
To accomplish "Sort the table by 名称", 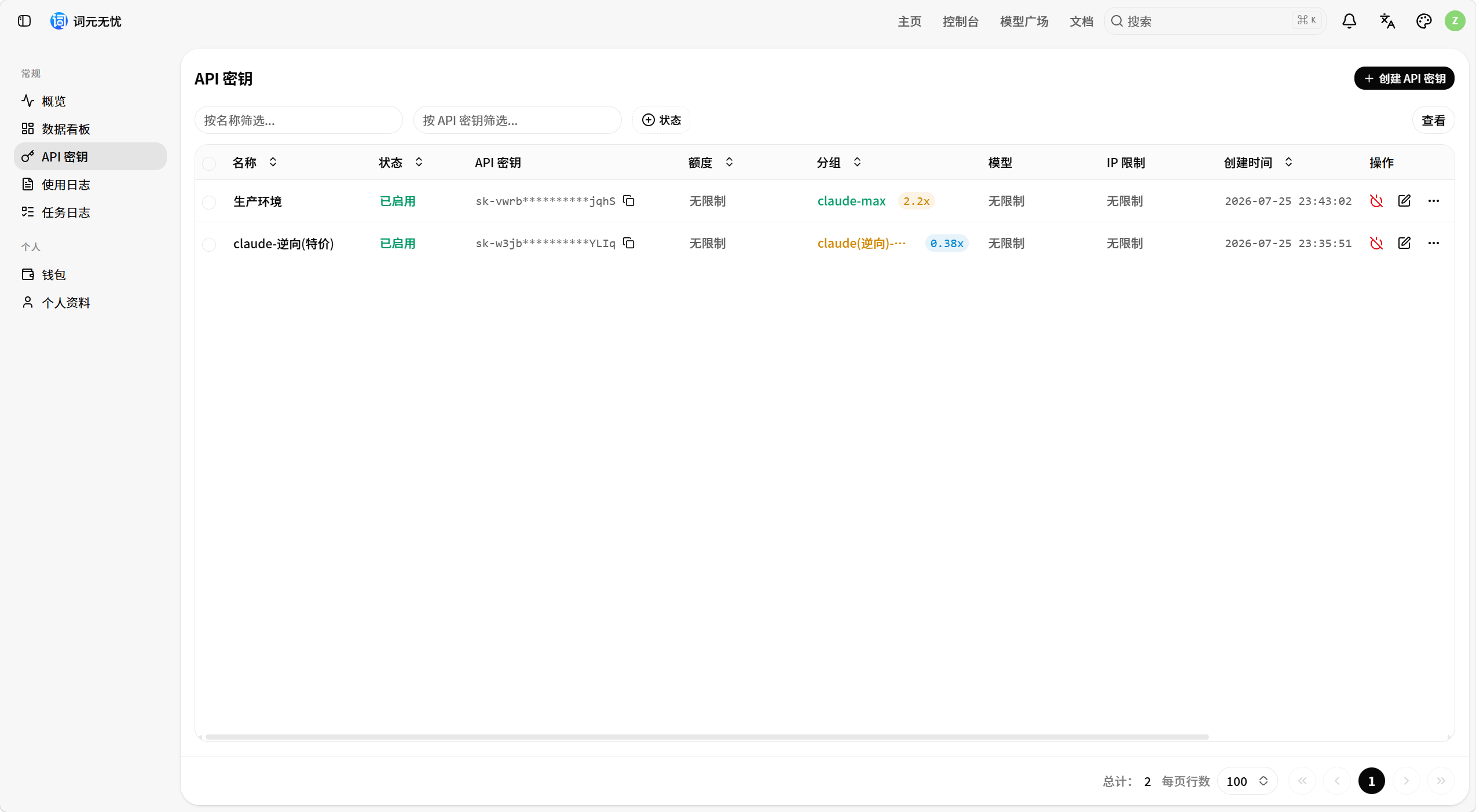I will click(255, 163).
